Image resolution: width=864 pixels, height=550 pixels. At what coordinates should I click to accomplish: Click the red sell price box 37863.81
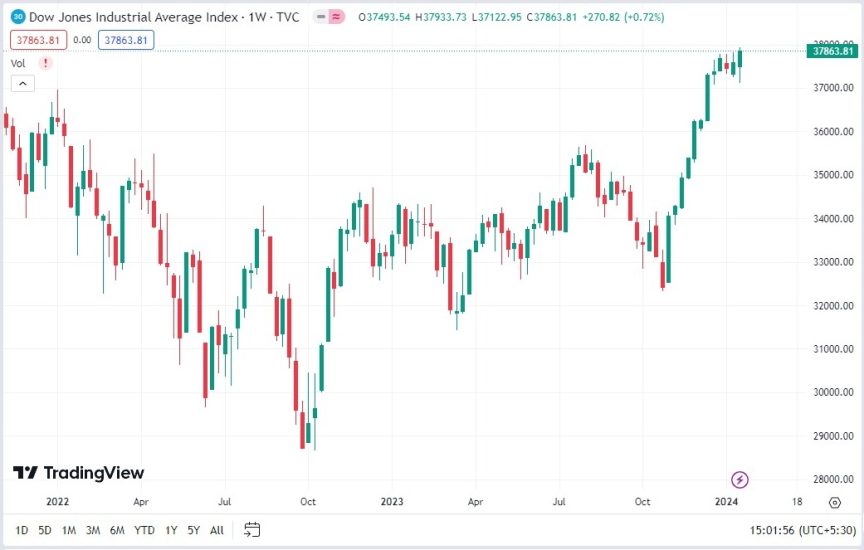pos(37,40)
